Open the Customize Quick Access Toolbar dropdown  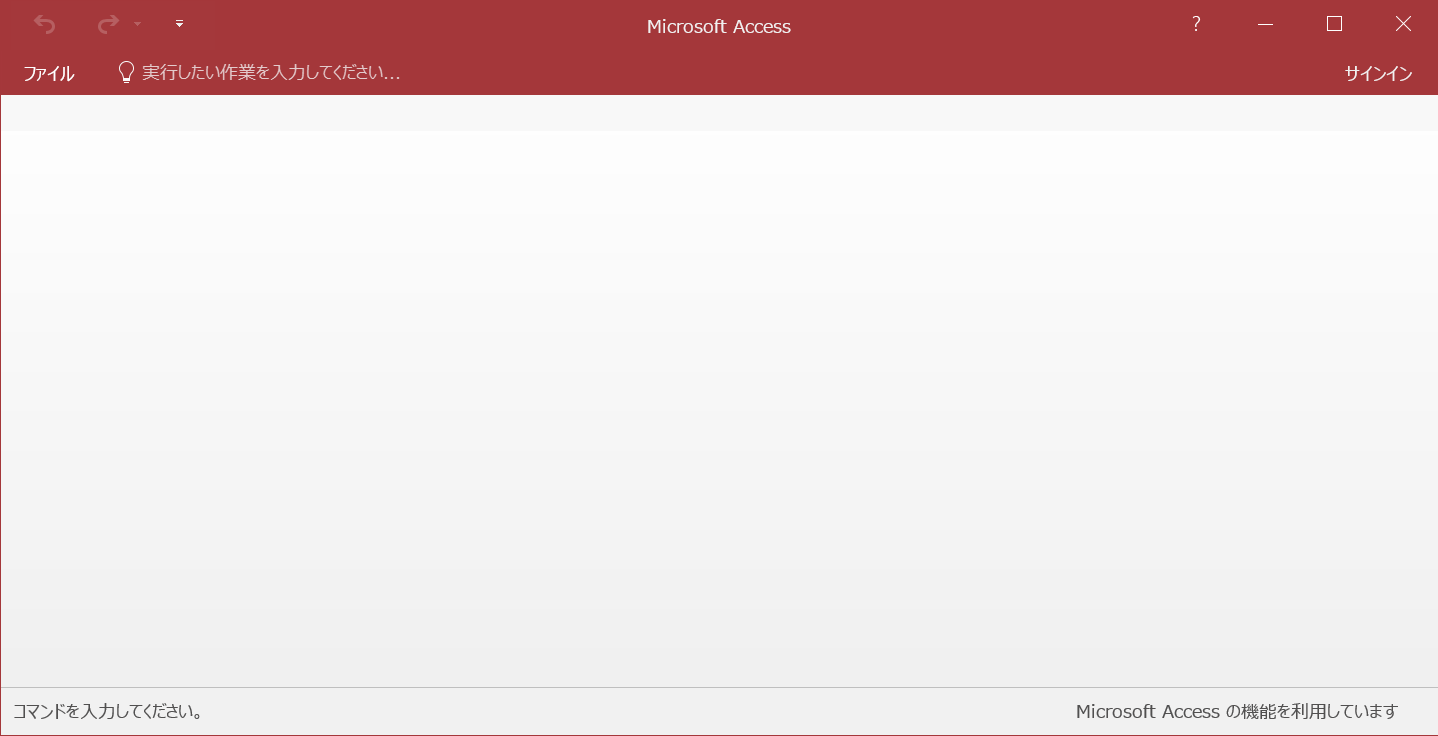click(x=179, y=24)
